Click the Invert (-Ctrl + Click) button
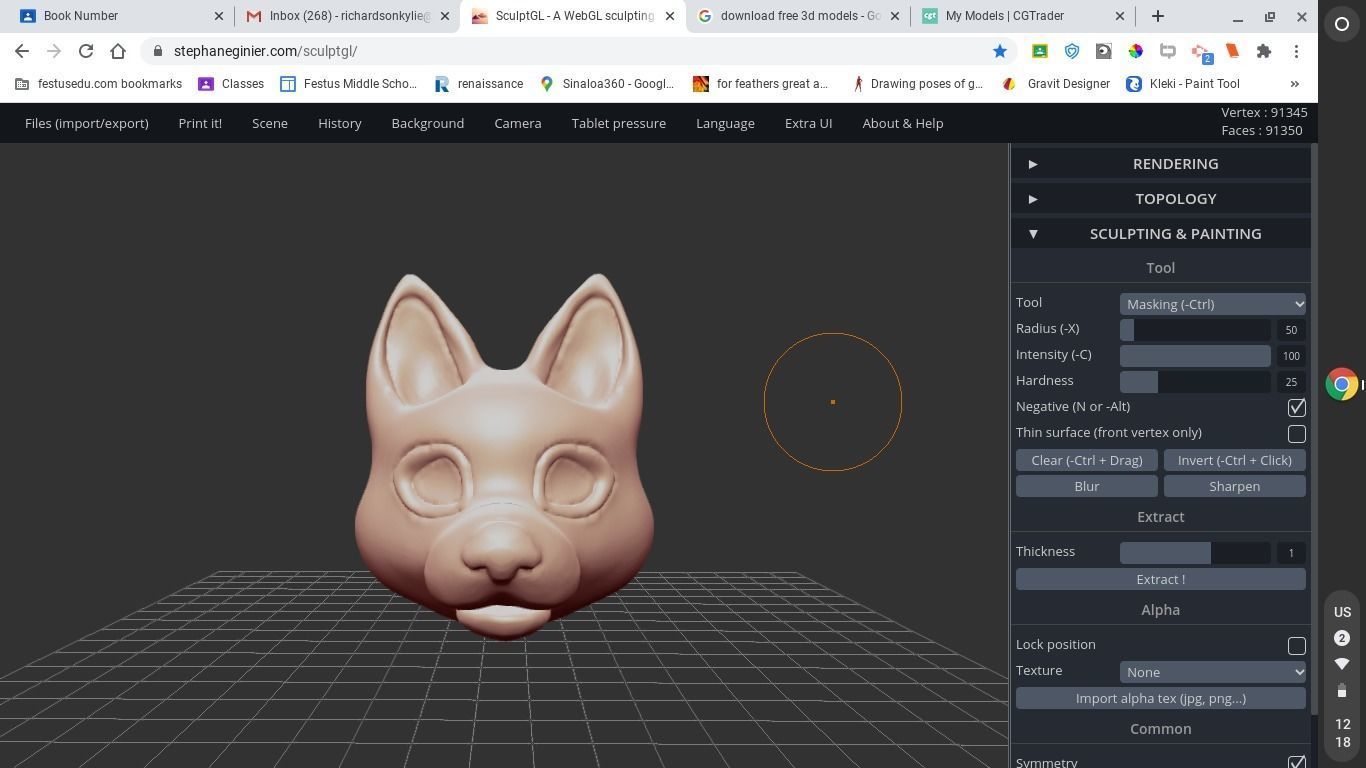Viewport: 1366px width, 768px height. point(1235,460)
